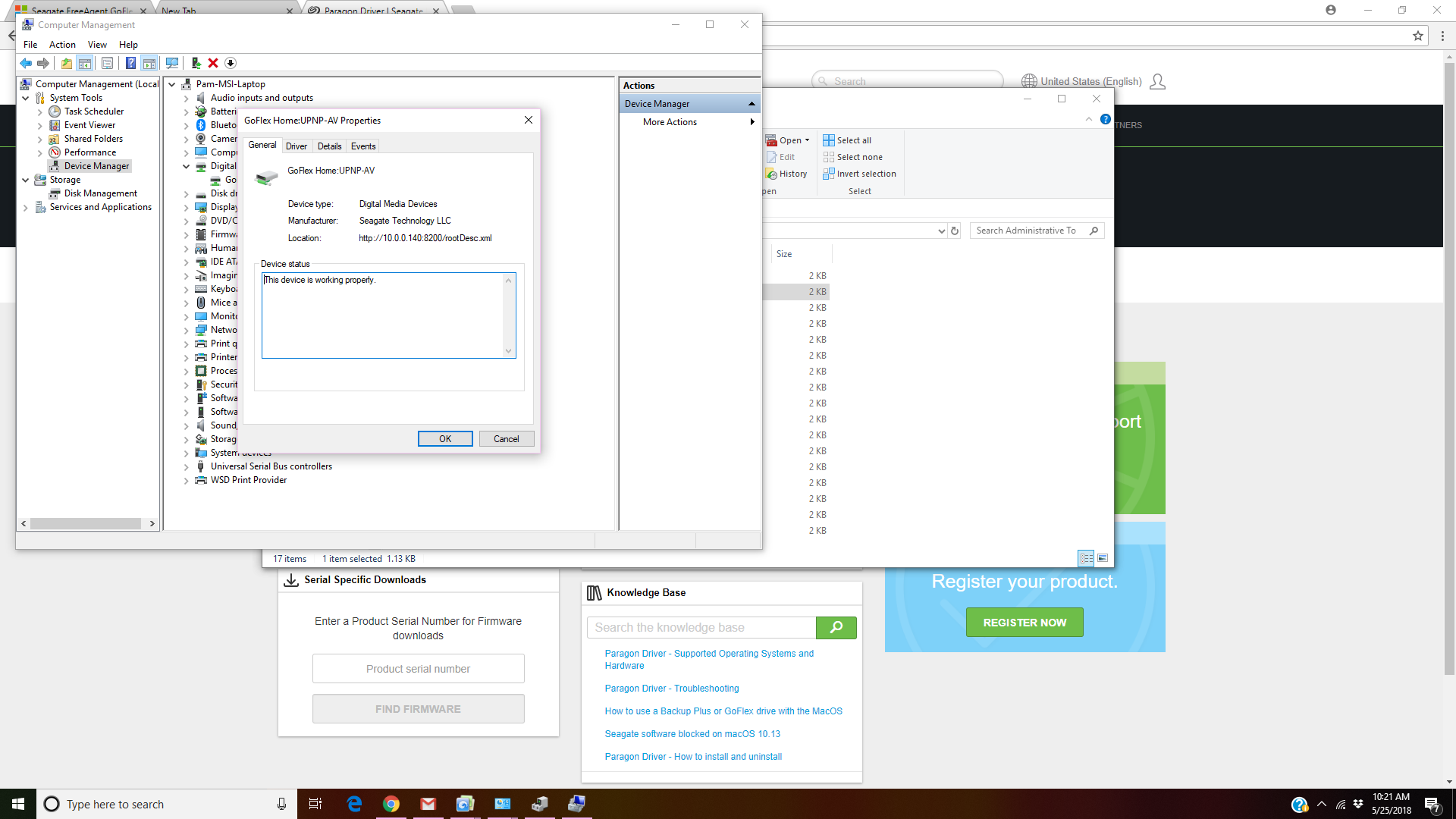Image resolution: width=1456 pixels, height=819 pixels.
Task: Click the black down-arrow Disable device icon
Action: (x=231, y=64)
